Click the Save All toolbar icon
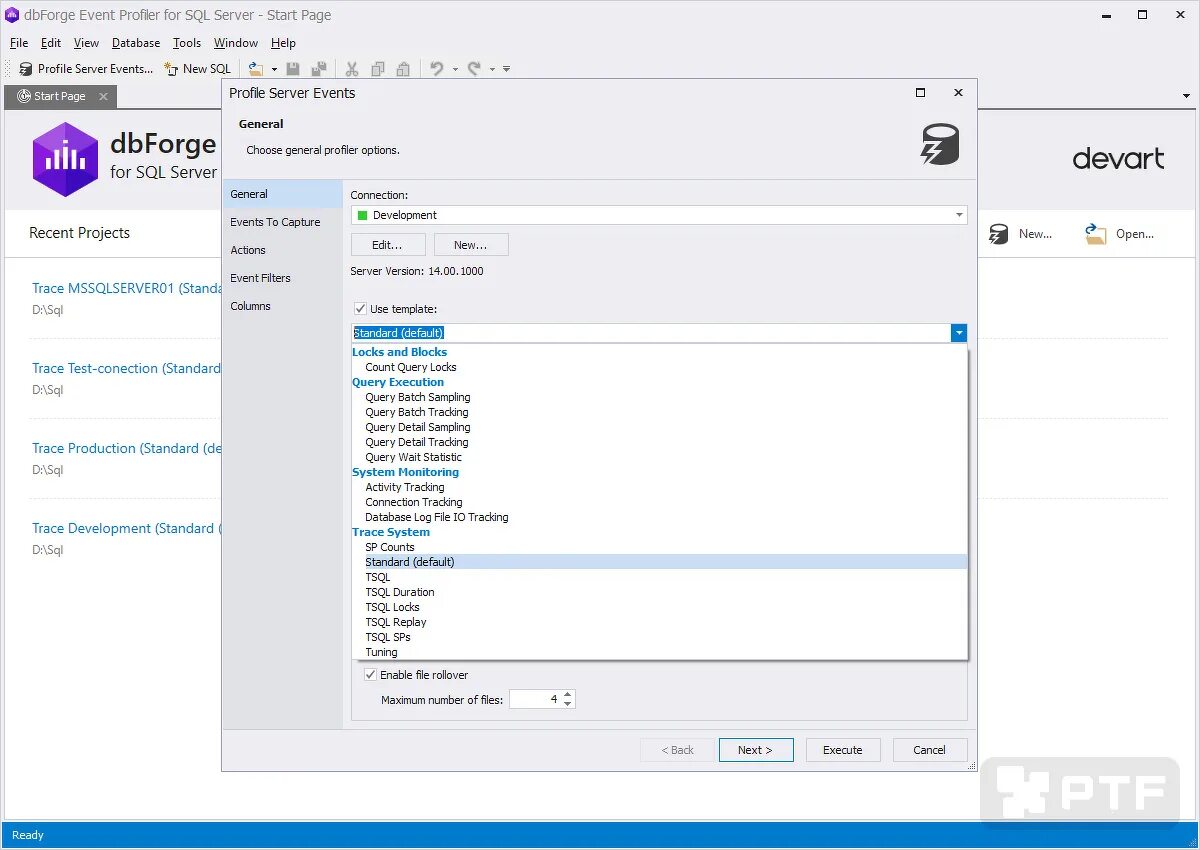The image size is (1200, 850). (318, 69)
